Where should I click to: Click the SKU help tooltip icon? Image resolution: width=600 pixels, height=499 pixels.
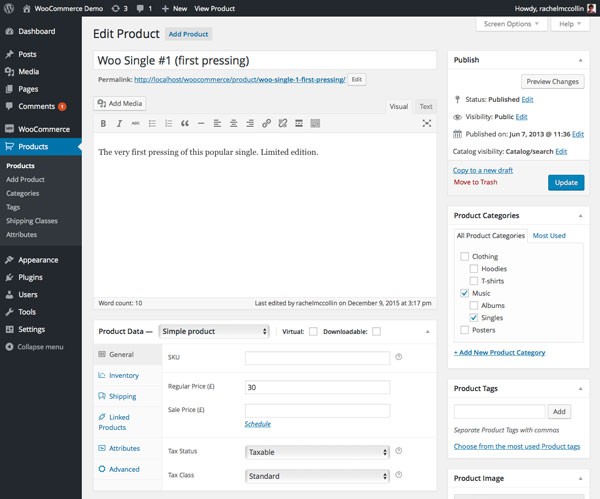(x=398, y=357)
